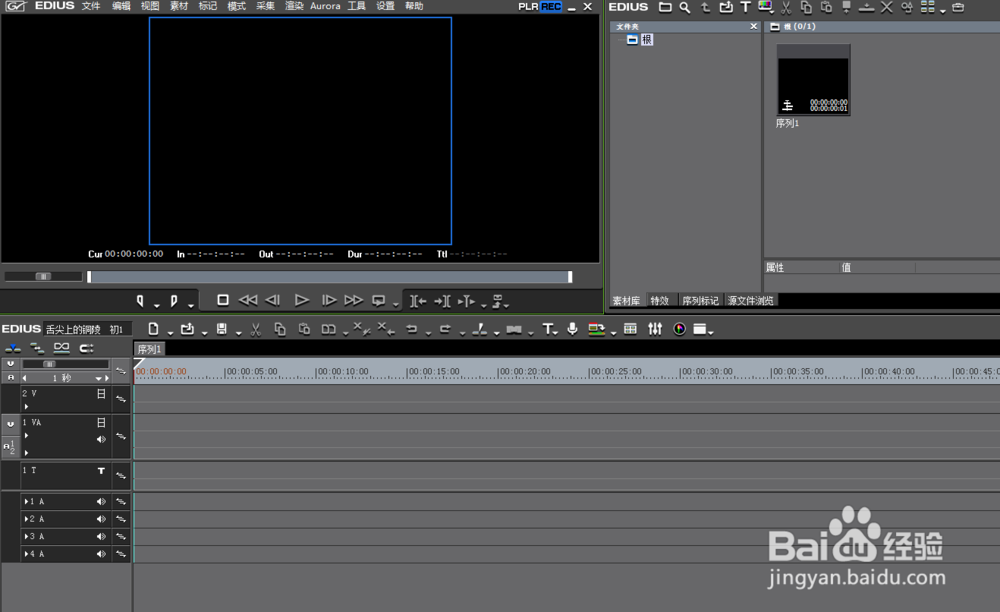Viewport: 1000px width, 612px height.
Task: Switch to the 特效 tab
Action: [660, 300]
